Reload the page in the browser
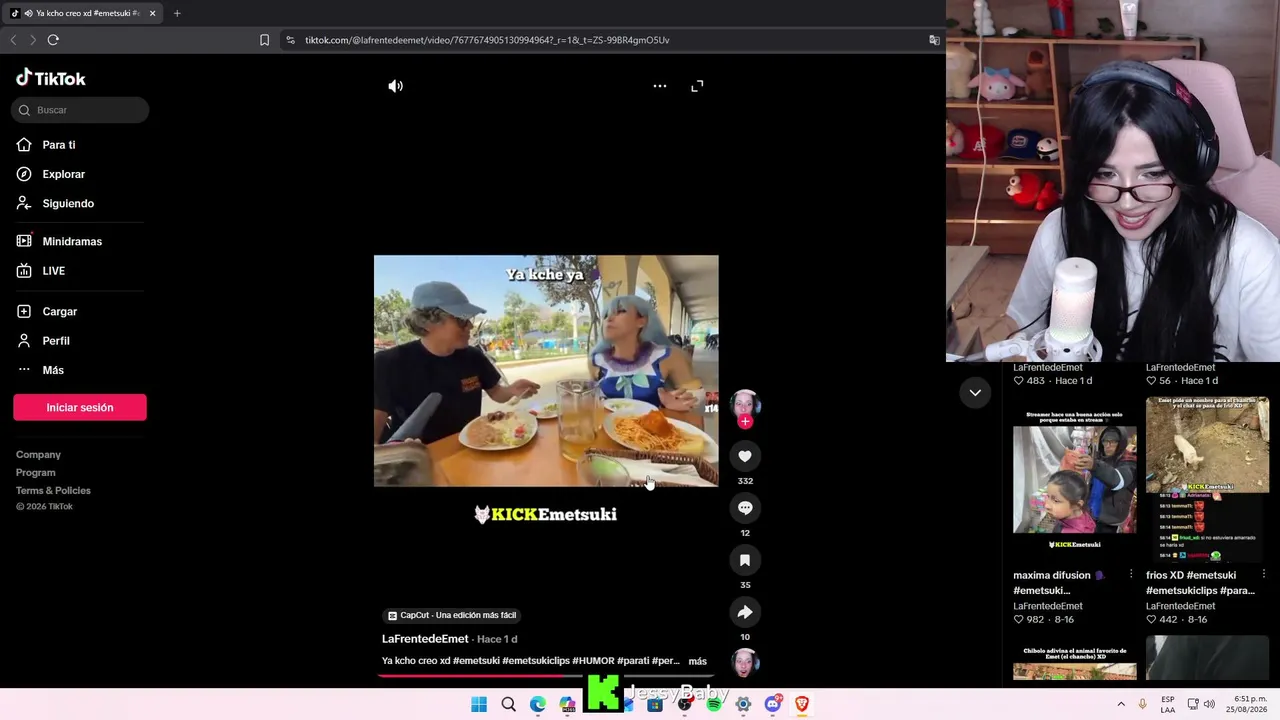Viewport: 1280px width, 720px height. [53, 40]
